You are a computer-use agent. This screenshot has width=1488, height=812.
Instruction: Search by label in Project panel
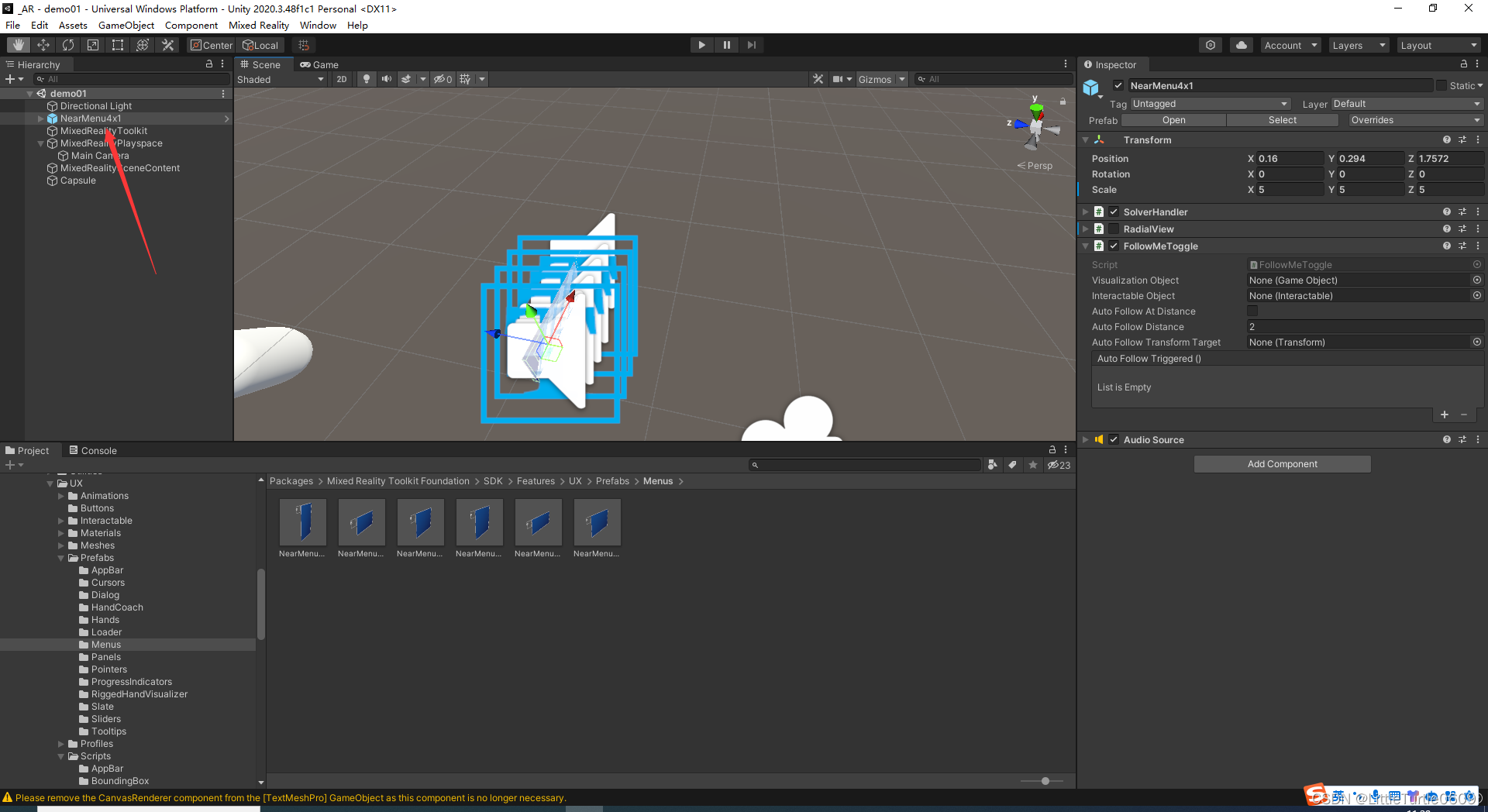point(1012,465)
